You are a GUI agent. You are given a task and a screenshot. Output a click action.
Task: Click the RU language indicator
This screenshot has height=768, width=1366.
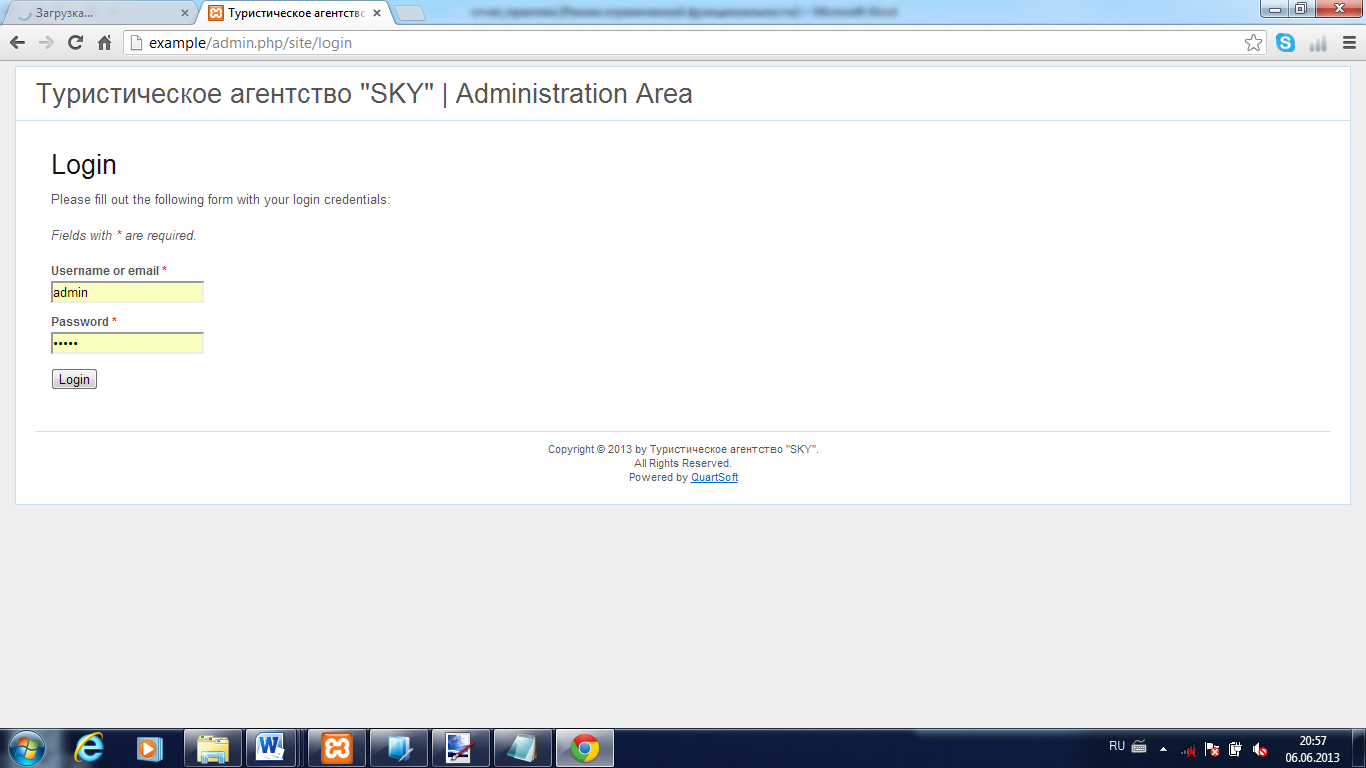(x=1117, y=746)
